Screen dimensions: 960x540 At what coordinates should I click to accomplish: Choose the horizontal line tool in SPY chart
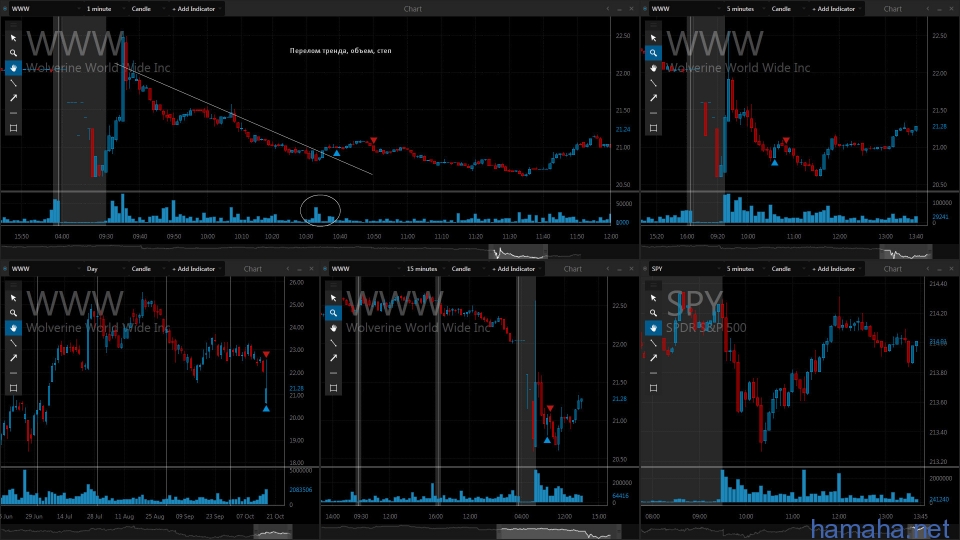[653, 373]
